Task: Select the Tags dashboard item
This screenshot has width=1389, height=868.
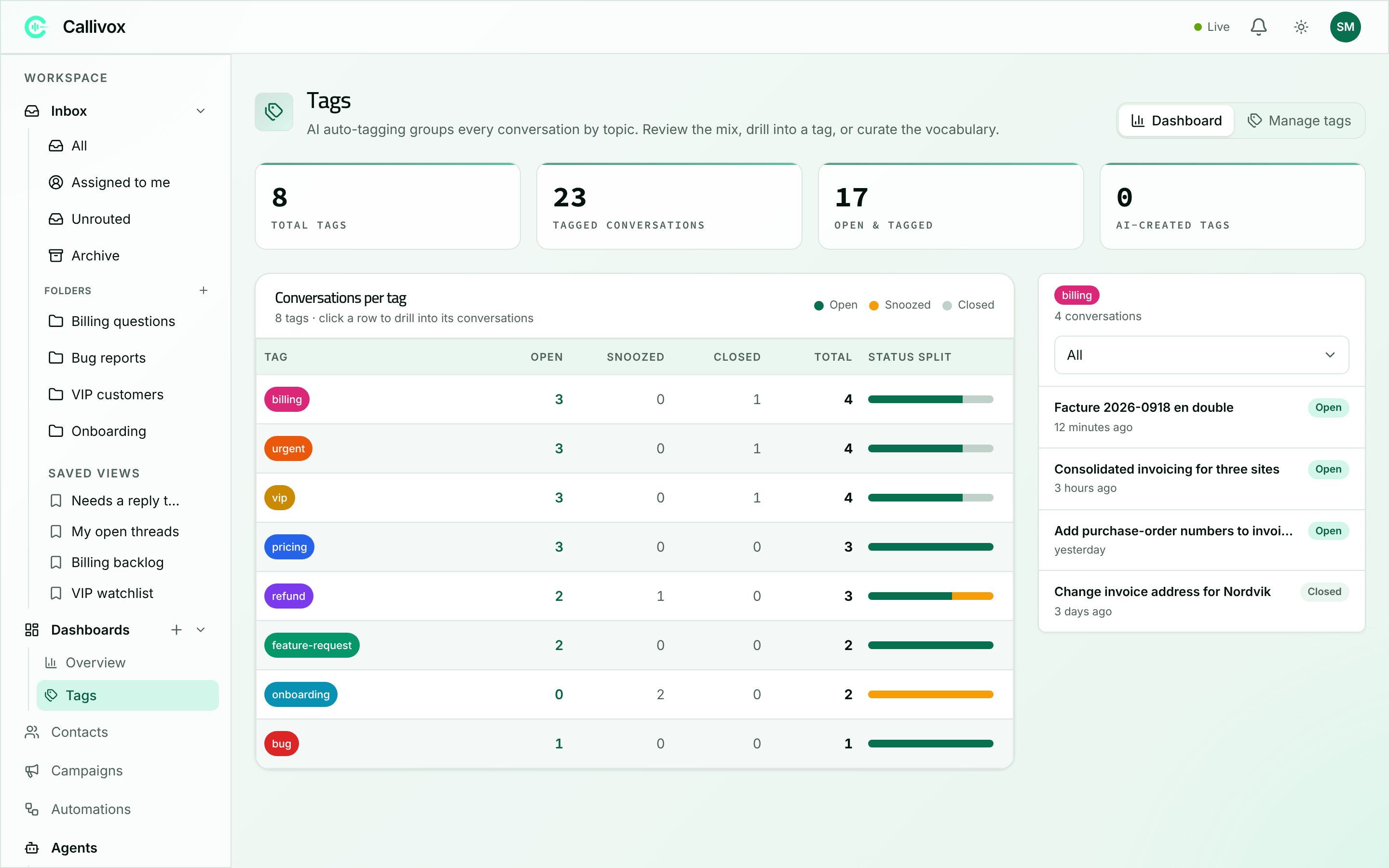Action: 127,695
